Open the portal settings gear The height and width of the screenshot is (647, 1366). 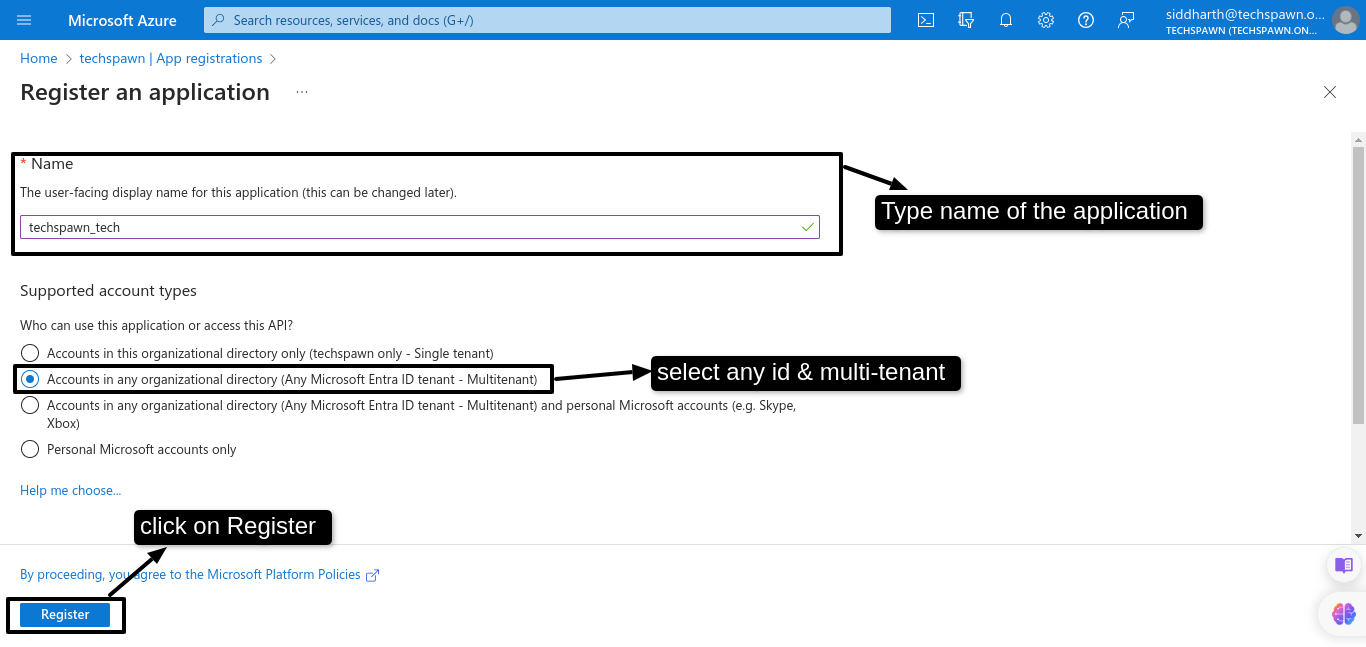click(x=1045, y=20)
